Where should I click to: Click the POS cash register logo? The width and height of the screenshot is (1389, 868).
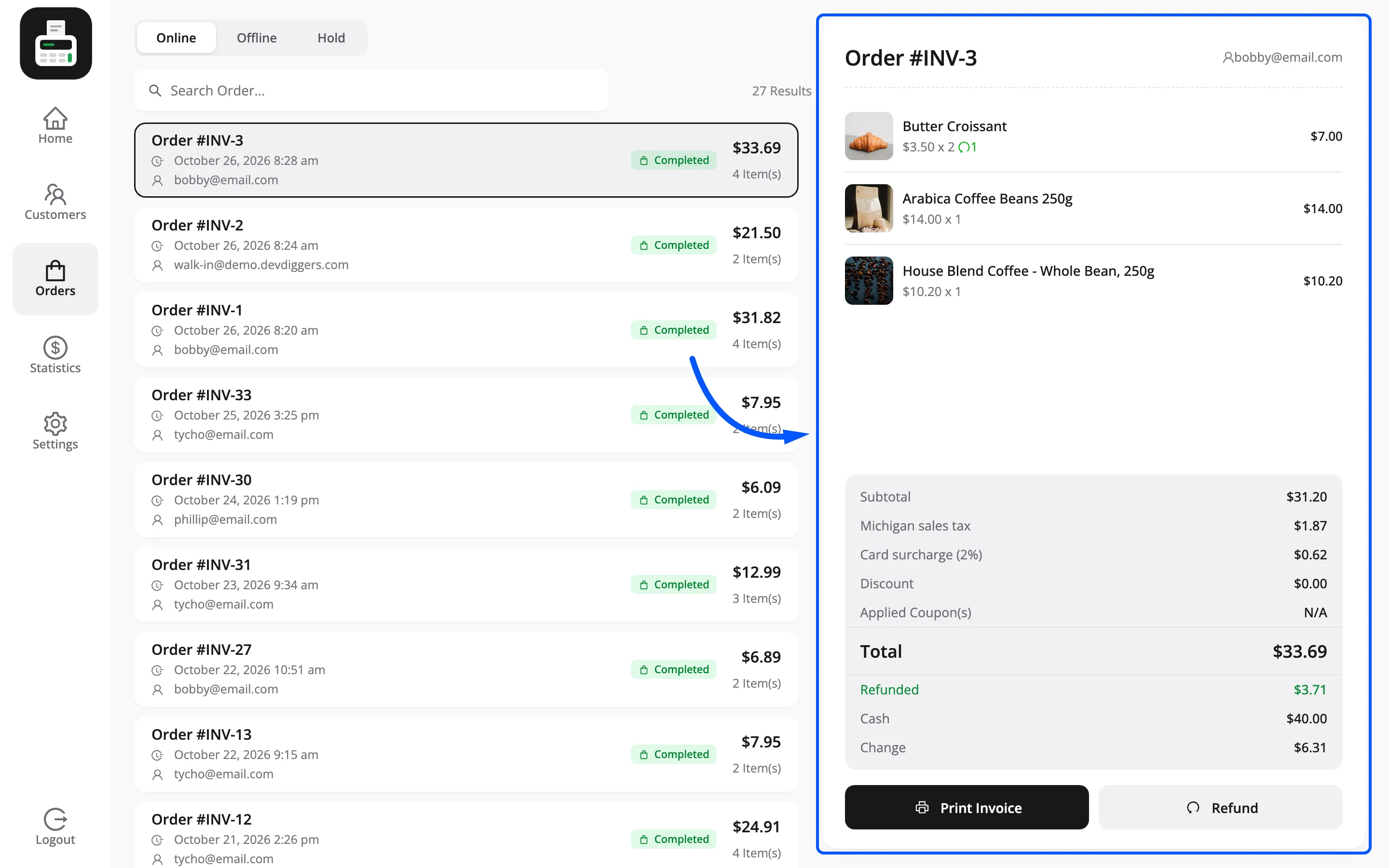point(55,43)
